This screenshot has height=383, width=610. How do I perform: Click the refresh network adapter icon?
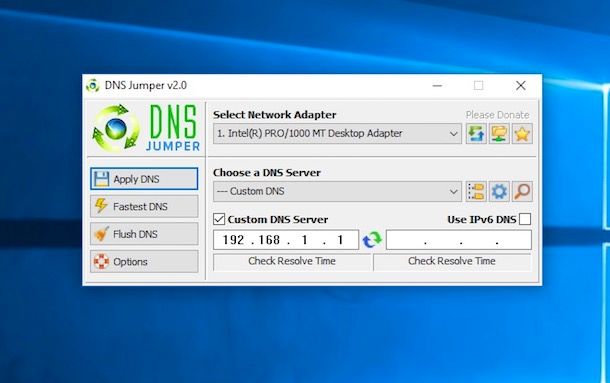pyautogui.click(x=476, y=134)
